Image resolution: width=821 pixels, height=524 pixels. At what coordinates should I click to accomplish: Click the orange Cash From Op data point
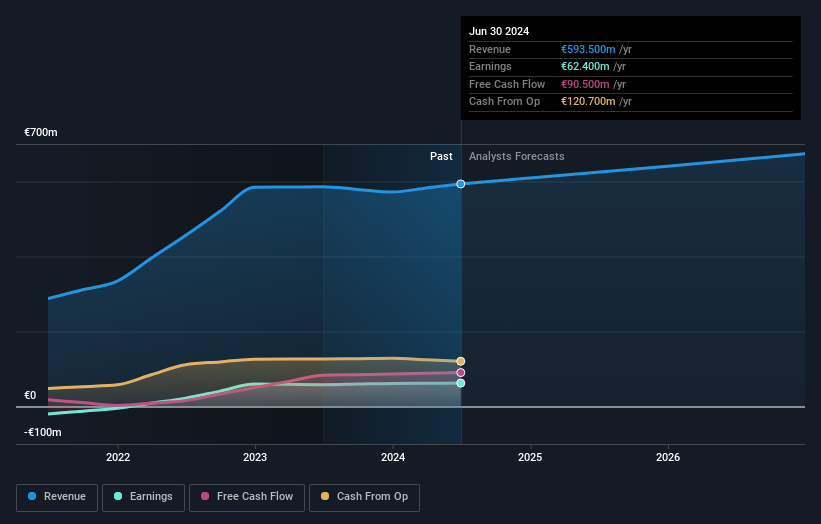[461, 361]
